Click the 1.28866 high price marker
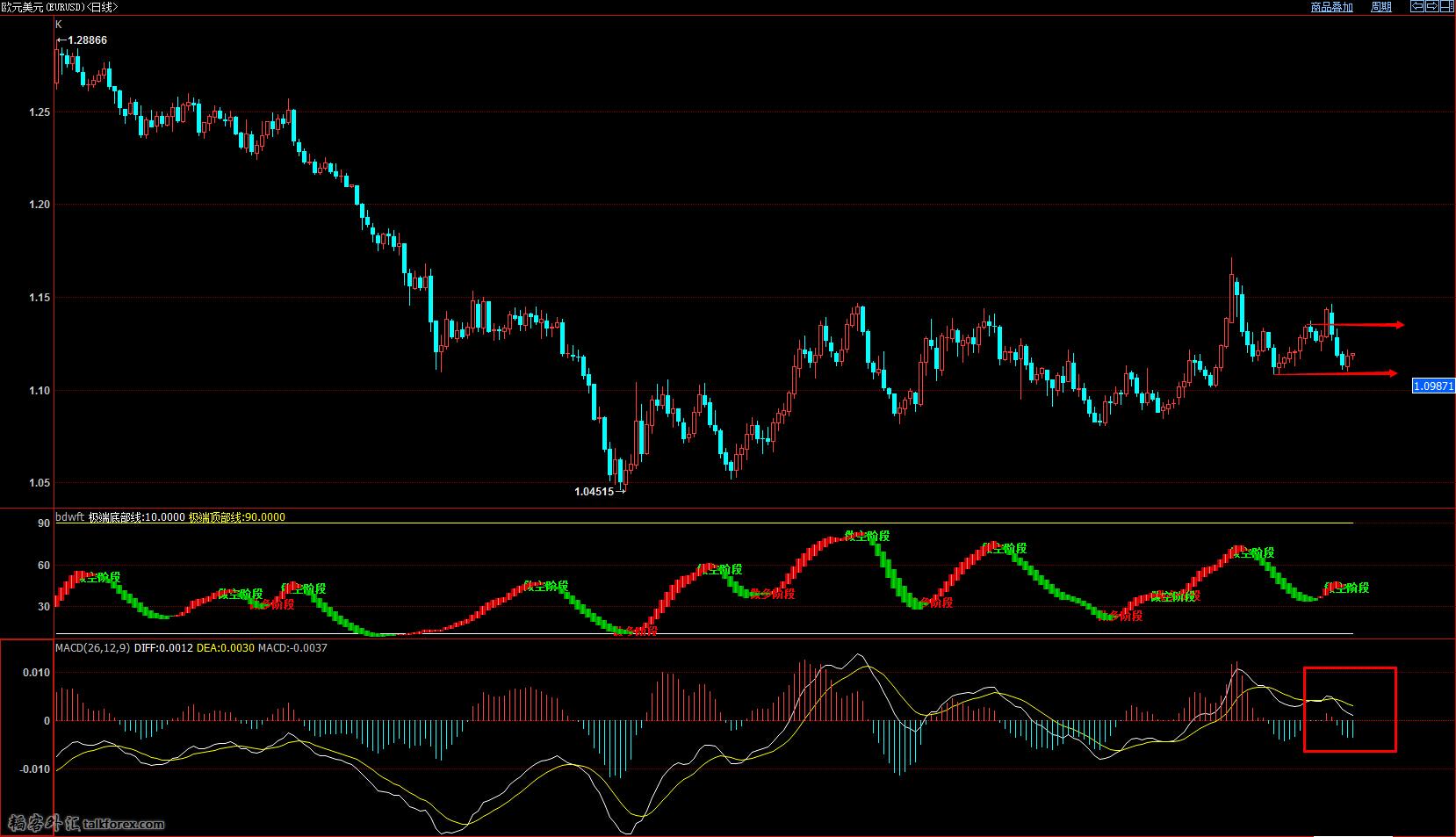Image resolution: width=1456 pixels, height=837 pixels. (82, 40)
